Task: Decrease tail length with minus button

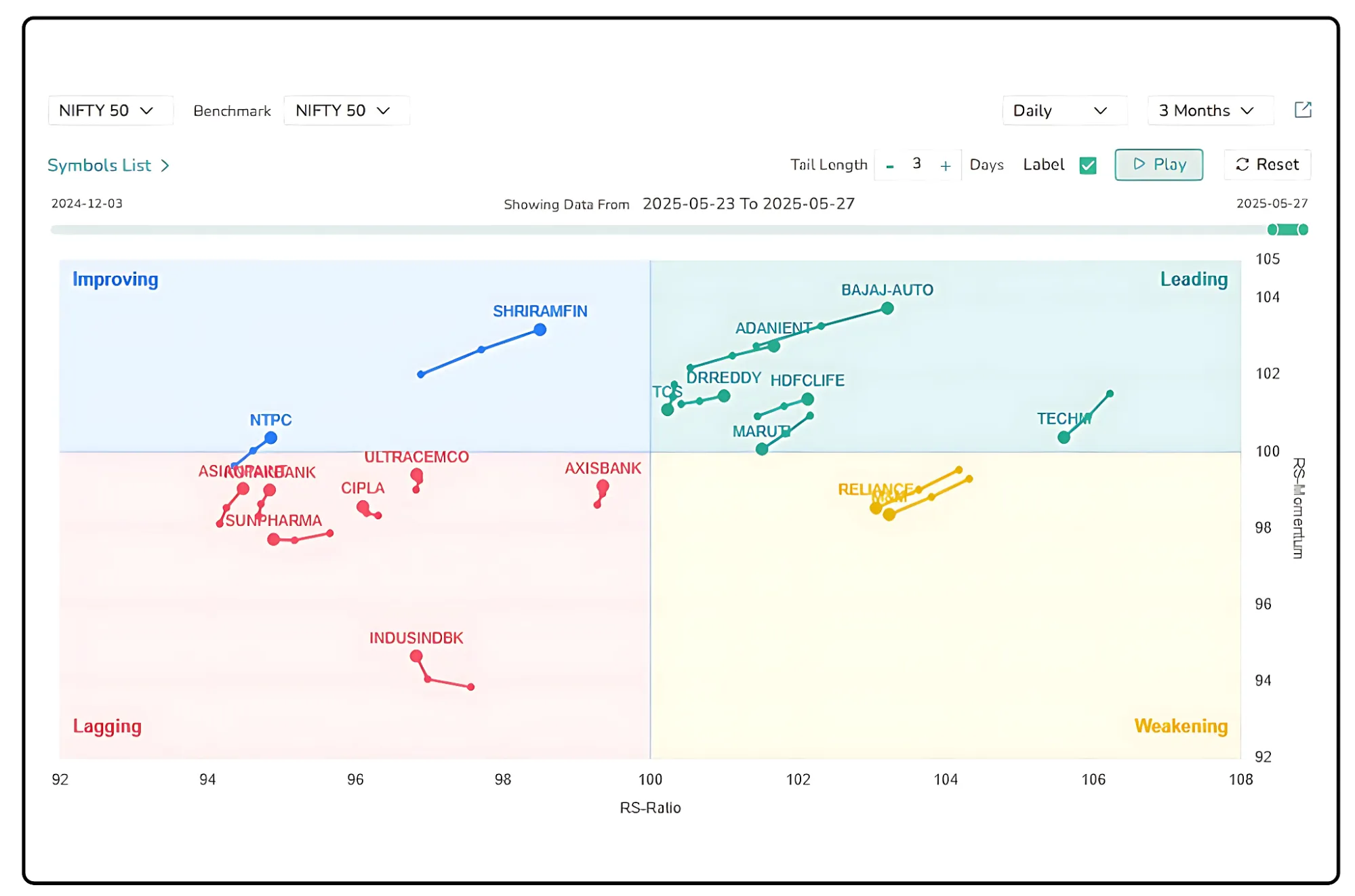Action: coord(889,166)
